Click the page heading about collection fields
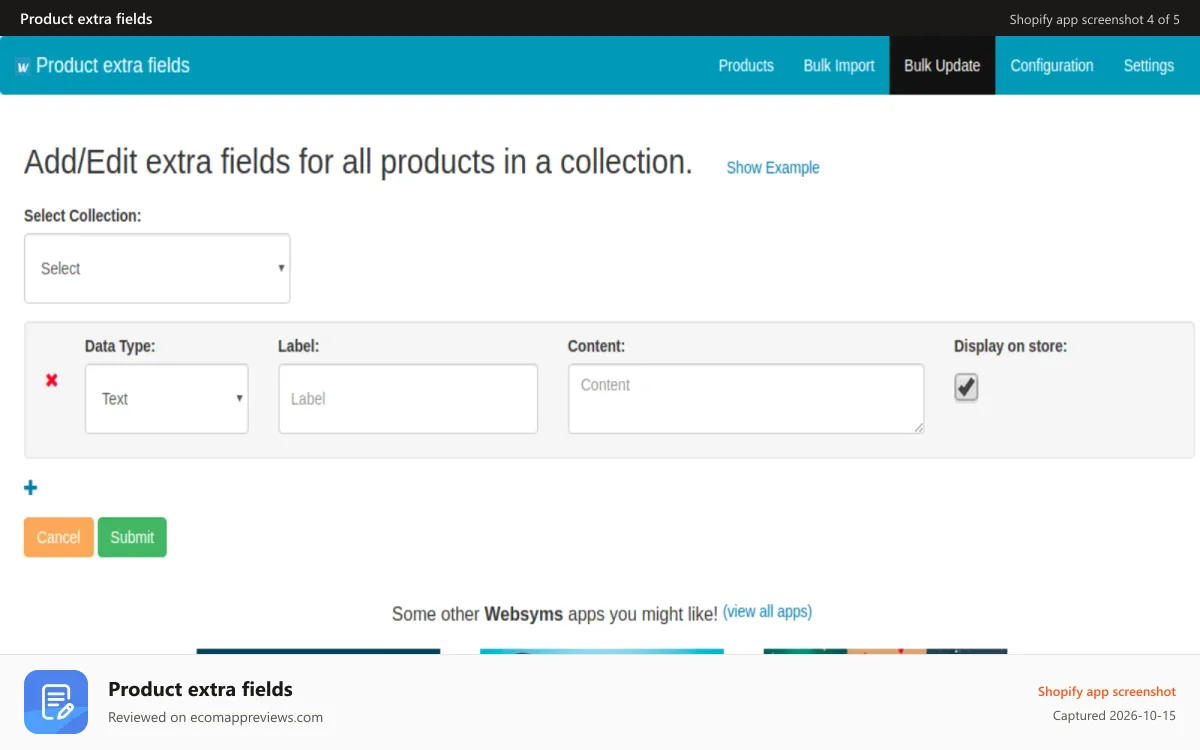Screen dimensions: 1200x750 coord(358,162)
